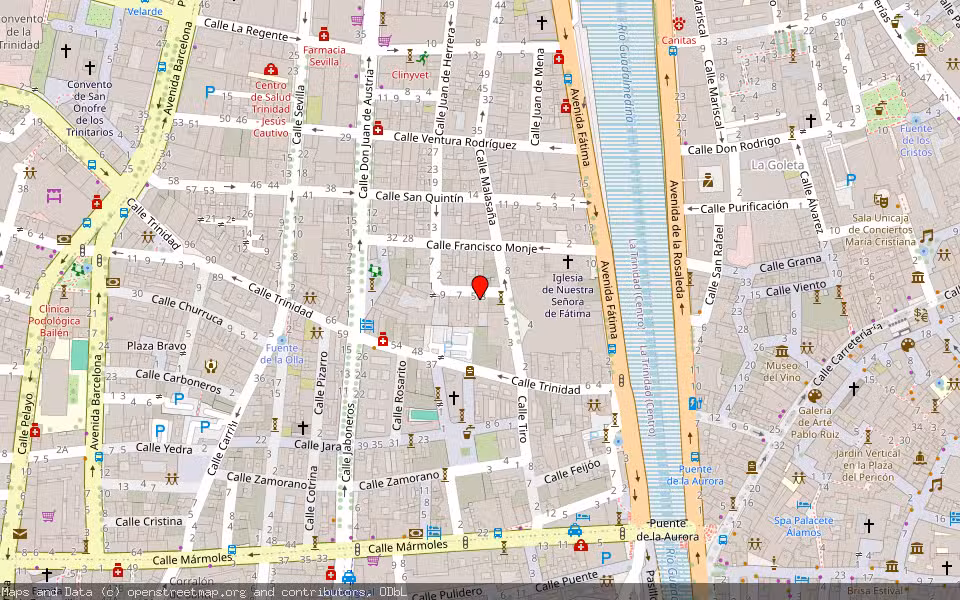Click the Avenida de la Rosaleda label
960x600 pixels.
pyautogui.click(x=677, y=239)
